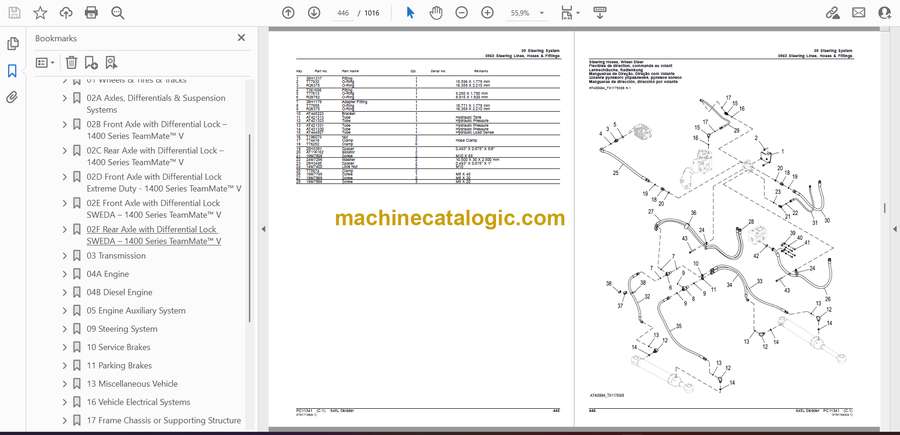The image size is (900, 435).
Task: Click the page number field showing 446
Action: (x=343, y=13)
